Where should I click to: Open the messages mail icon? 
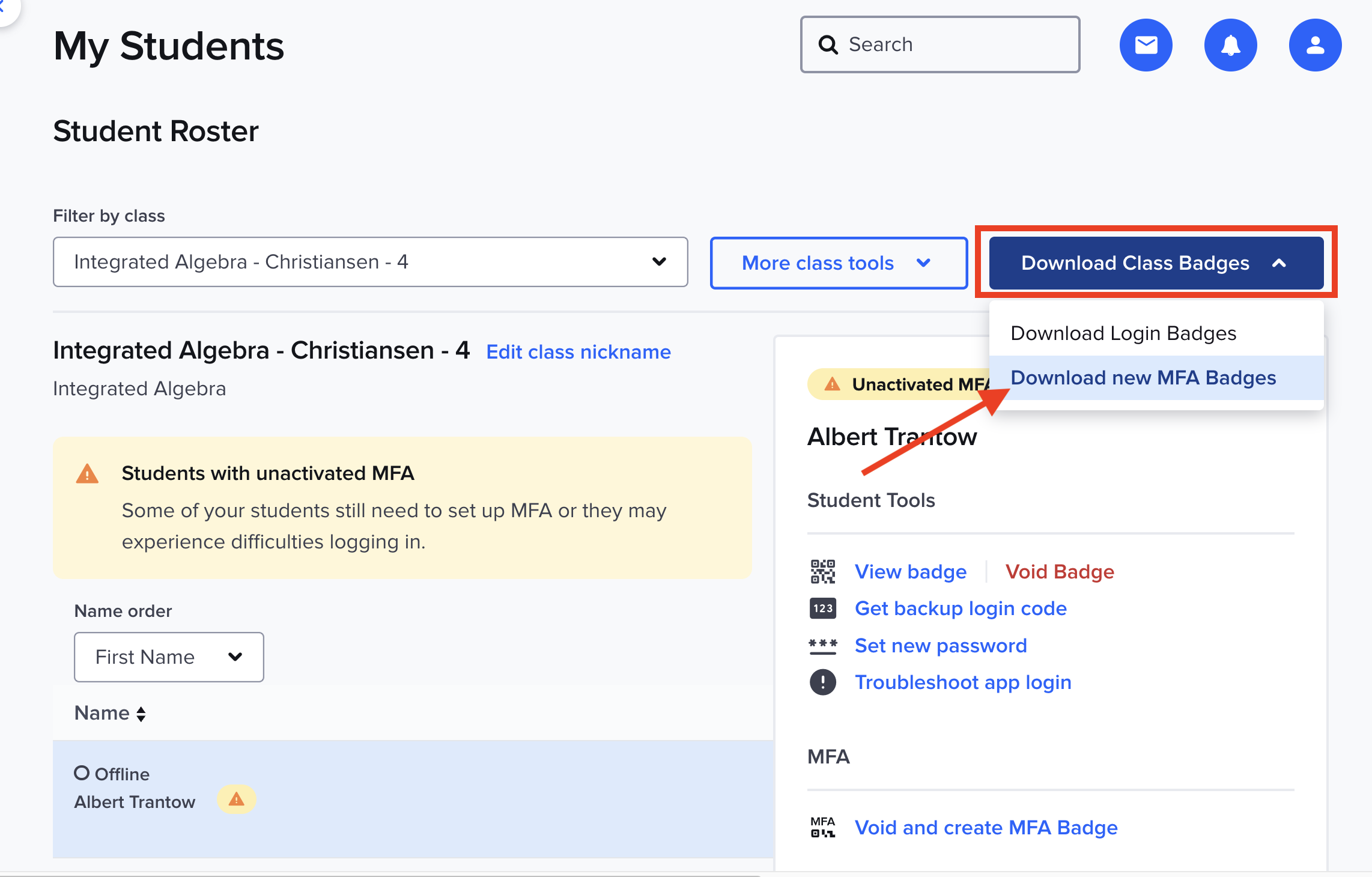pyautogui.click(x=1146, y=44)
